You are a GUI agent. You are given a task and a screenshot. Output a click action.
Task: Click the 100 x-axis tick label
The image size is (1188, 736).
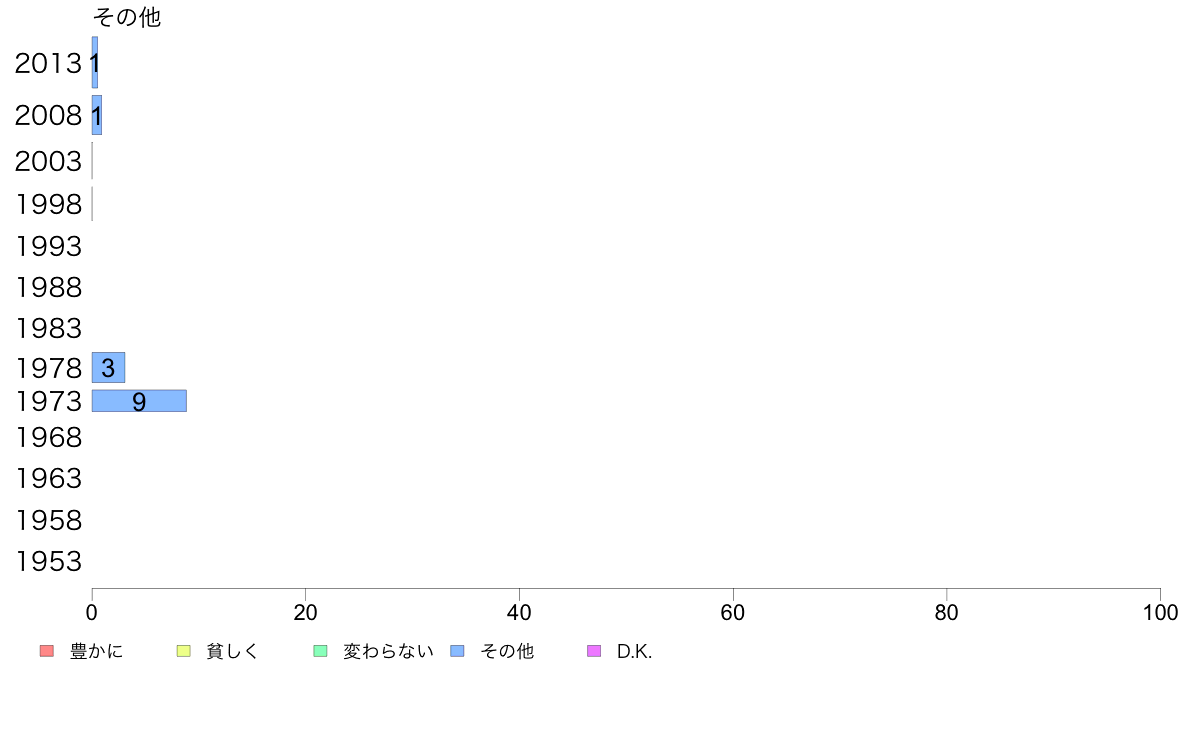[1160, 612]
